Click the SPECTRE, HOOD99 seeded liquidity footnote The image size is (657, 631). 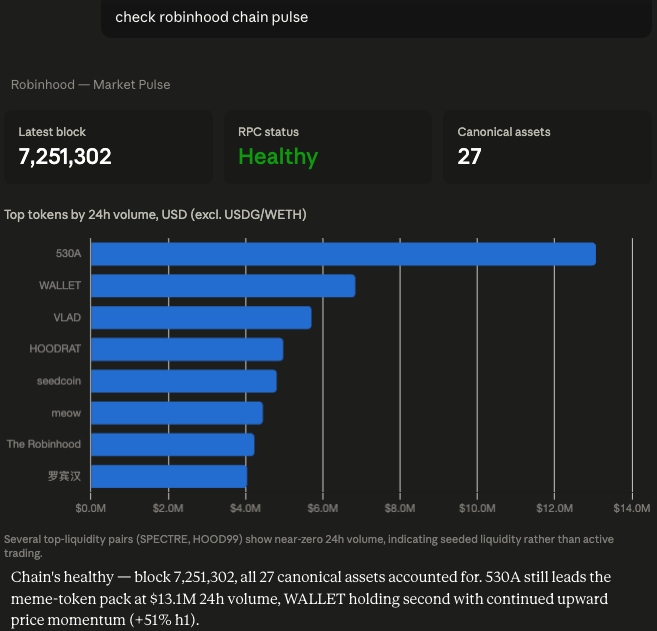pos(309,546)
